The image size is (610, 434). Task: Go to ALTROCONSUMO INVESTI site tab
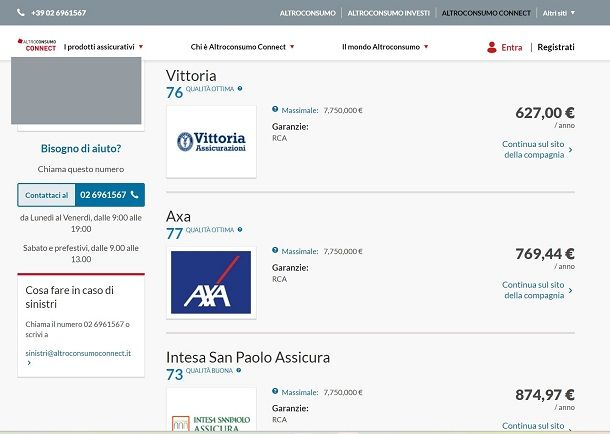click(x=389, y=13)
